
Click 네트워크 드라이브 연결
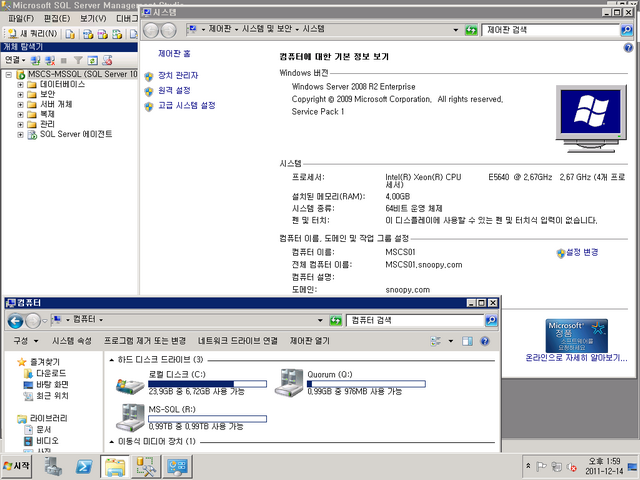[238, 341]
